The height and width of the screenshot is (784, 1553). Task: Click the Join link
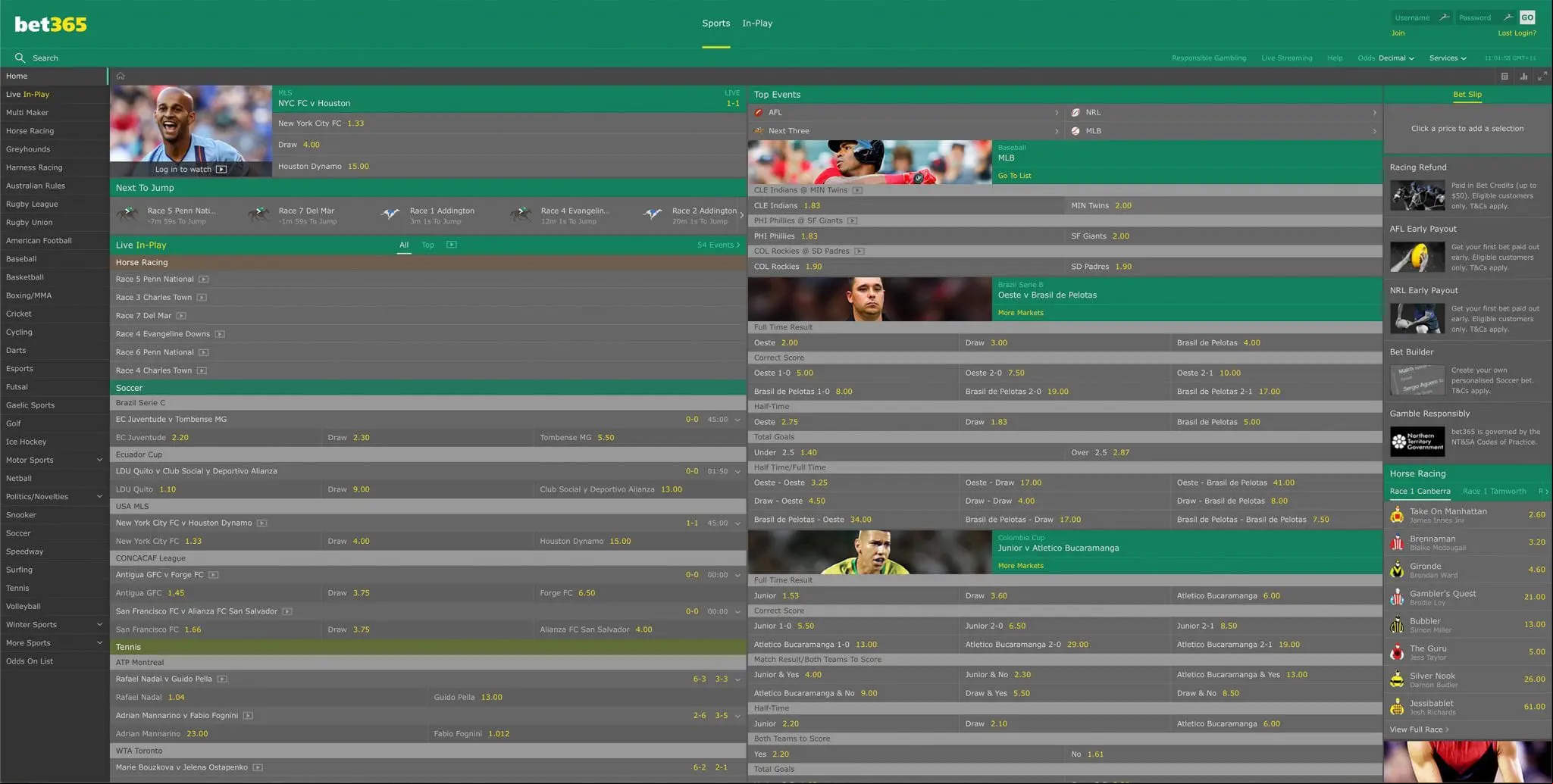tap(1398, 33)
